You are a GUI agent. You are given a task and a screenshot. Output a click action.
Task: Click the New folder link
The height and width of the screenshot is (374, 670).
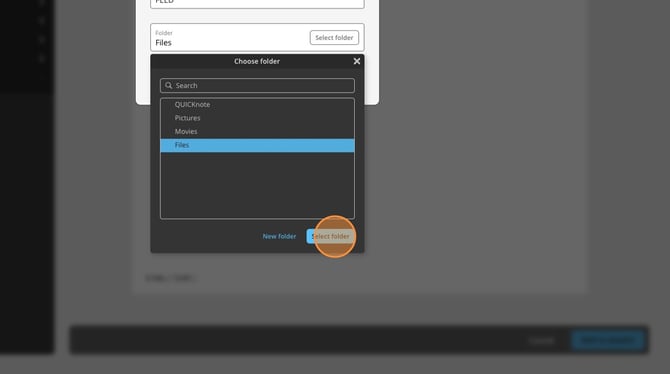[x=279, y=236]
